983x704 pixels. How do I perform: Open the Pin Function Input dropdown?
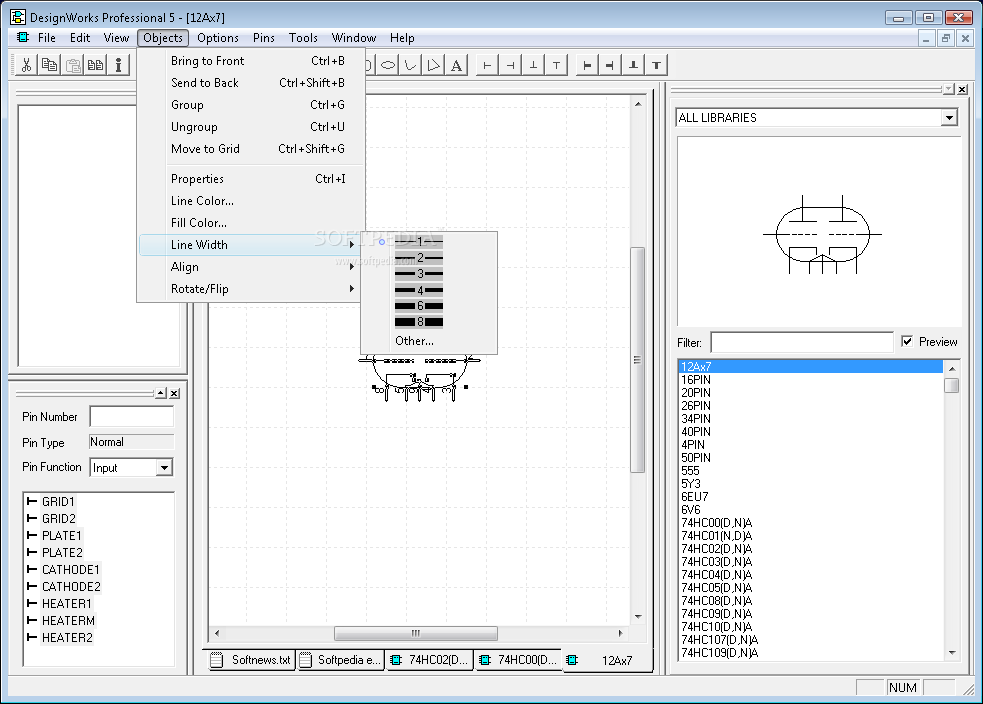pos(164,468)
